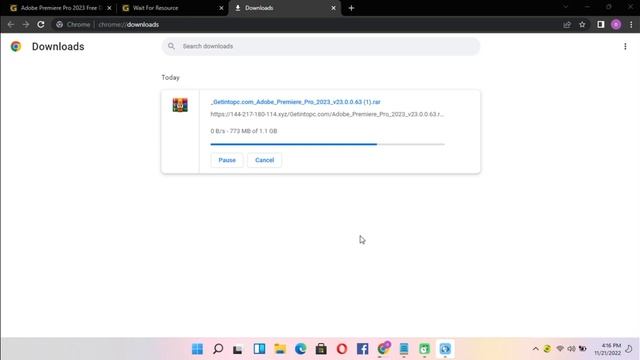640x360 pixels.
Task: Open the side panel icon
Action: click(600, 24)
